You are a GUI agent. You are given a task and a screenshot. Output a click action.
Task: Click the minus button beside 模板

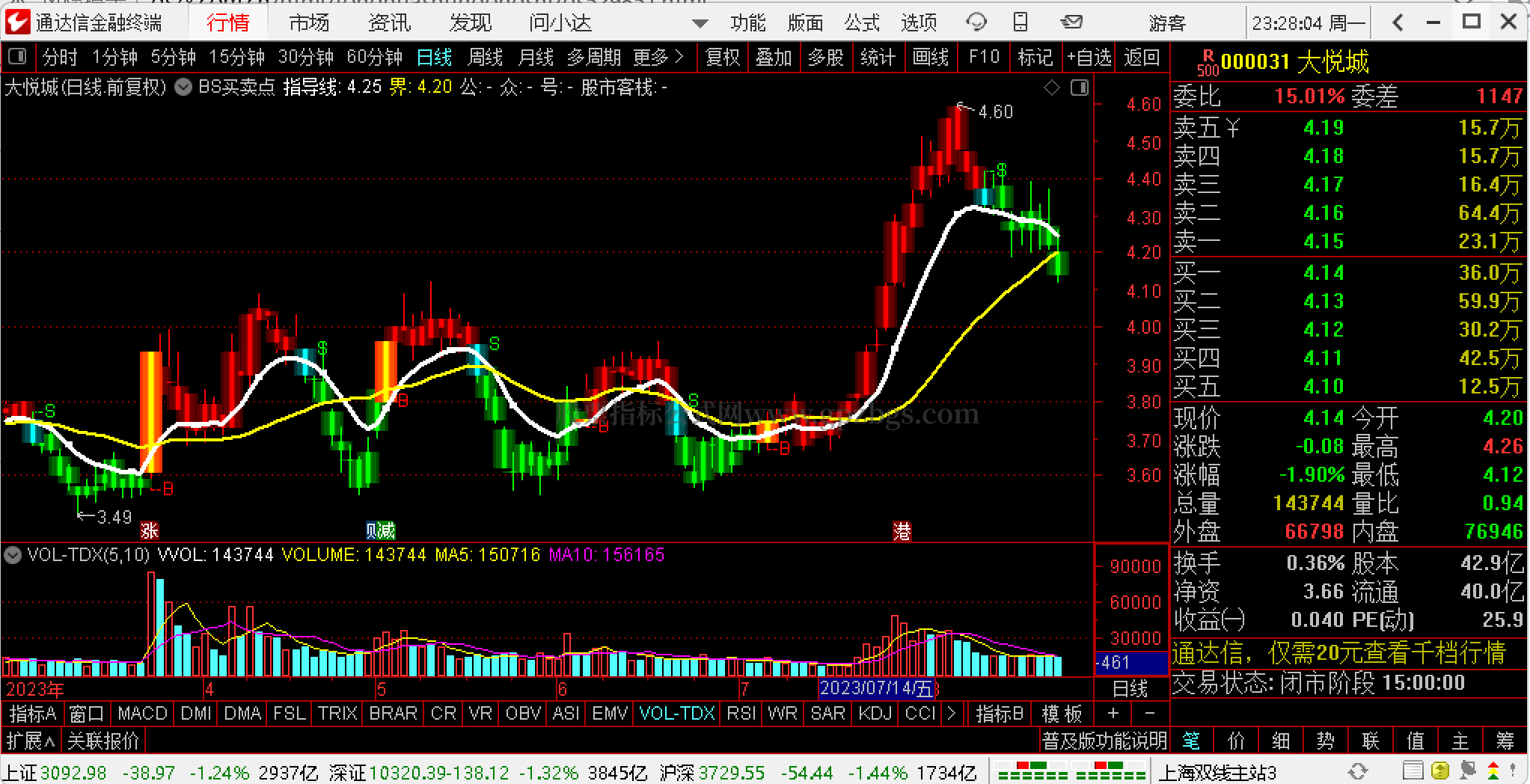(1150, 714)
